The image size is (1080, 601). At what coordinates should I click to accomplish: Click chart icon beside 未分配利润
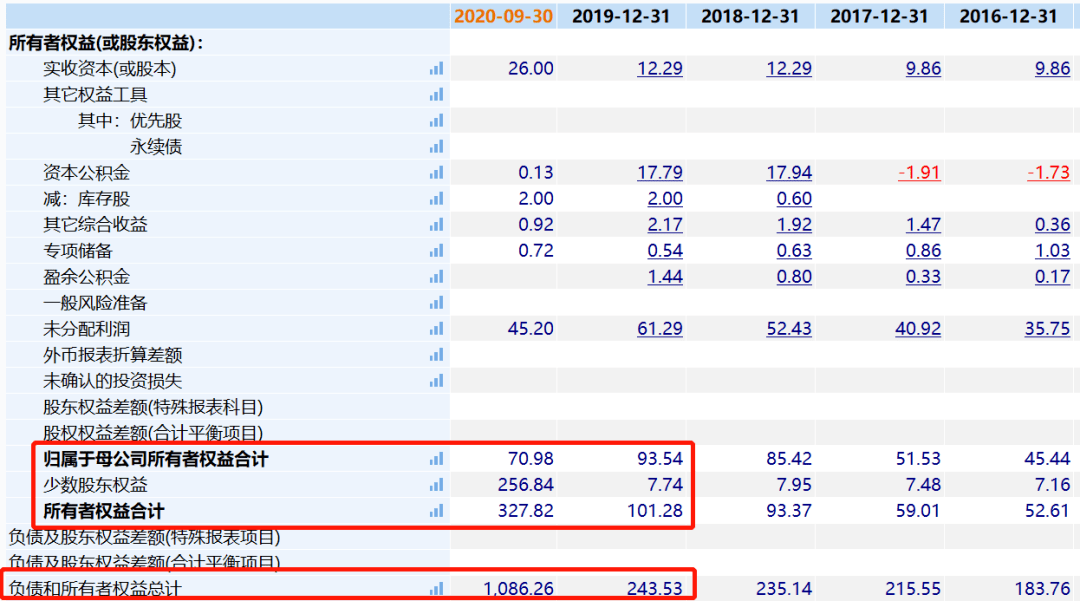436,329
